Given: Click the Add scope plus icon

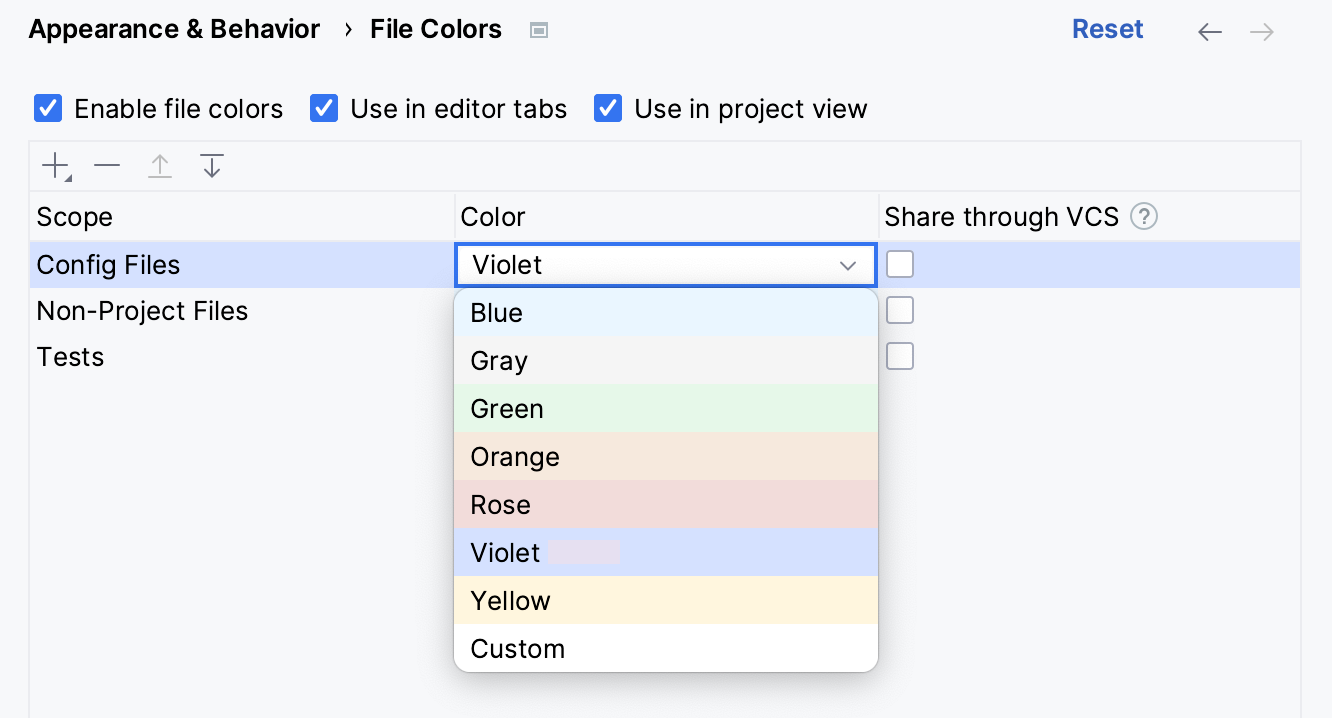Looking at the screenshot, I should [x=56, y=166].
